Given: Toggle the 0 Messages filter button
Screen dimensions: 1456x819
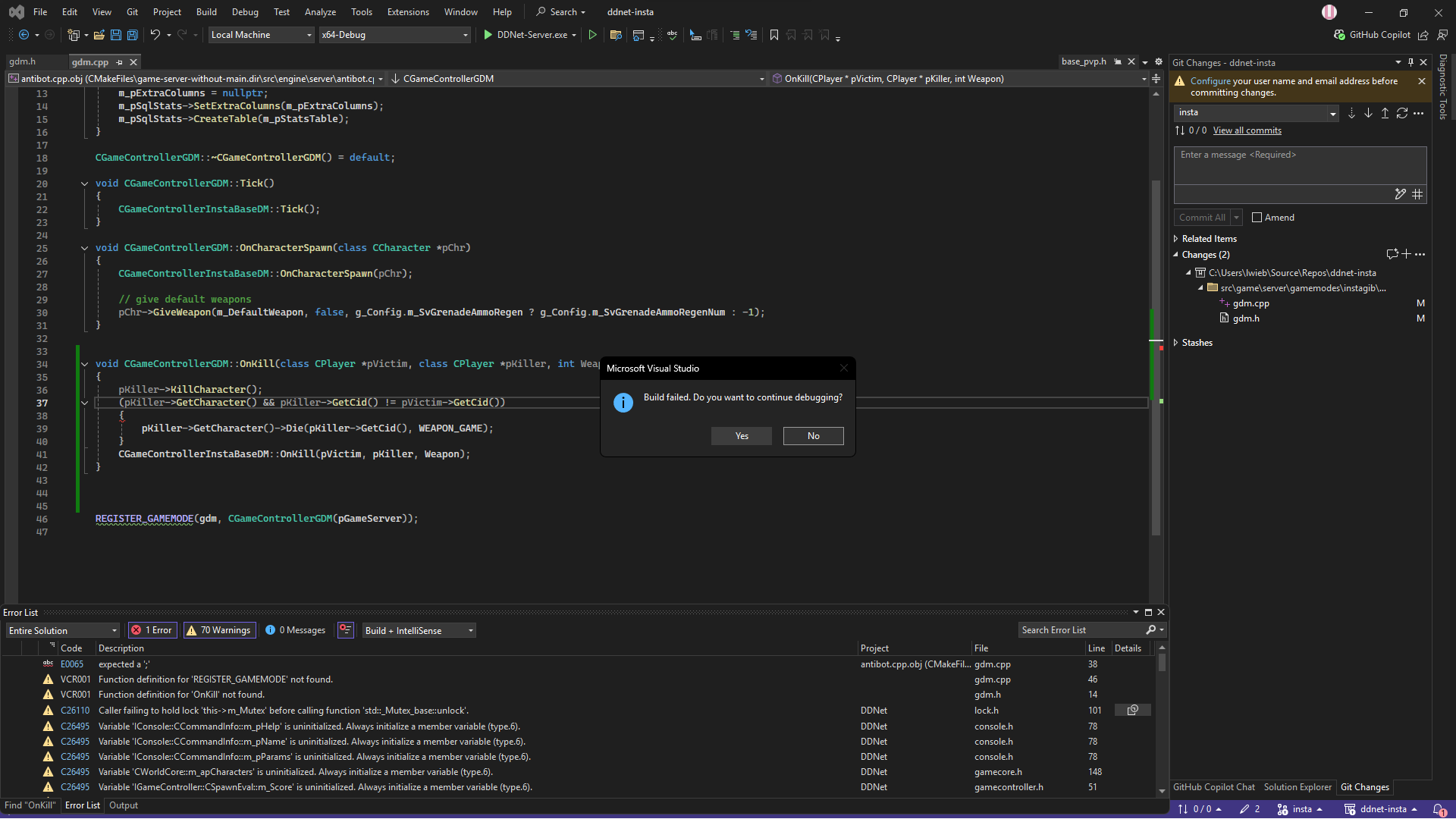Looking at the screenshot, I should 296,630.
